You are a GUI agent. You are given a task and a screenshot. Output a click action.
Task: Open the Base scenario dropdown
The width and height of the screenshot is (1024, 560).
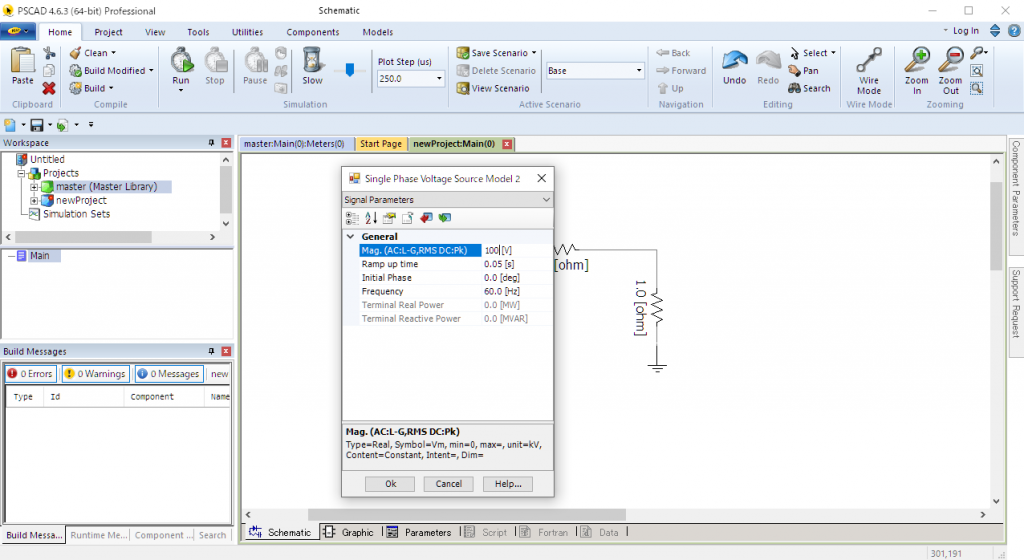[639, 71]
